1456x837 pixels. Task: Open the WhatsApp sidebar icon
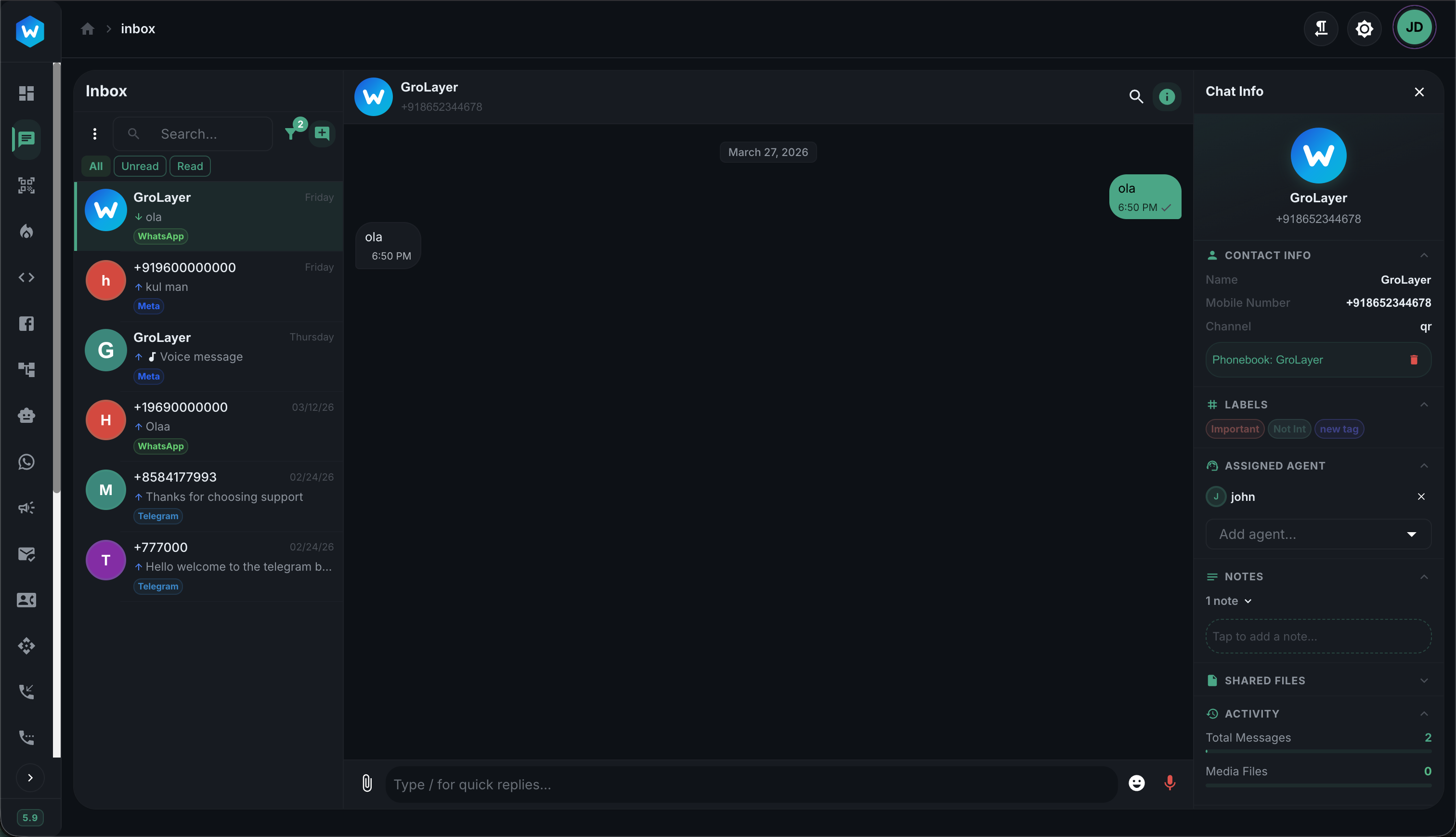pos(26,462)
